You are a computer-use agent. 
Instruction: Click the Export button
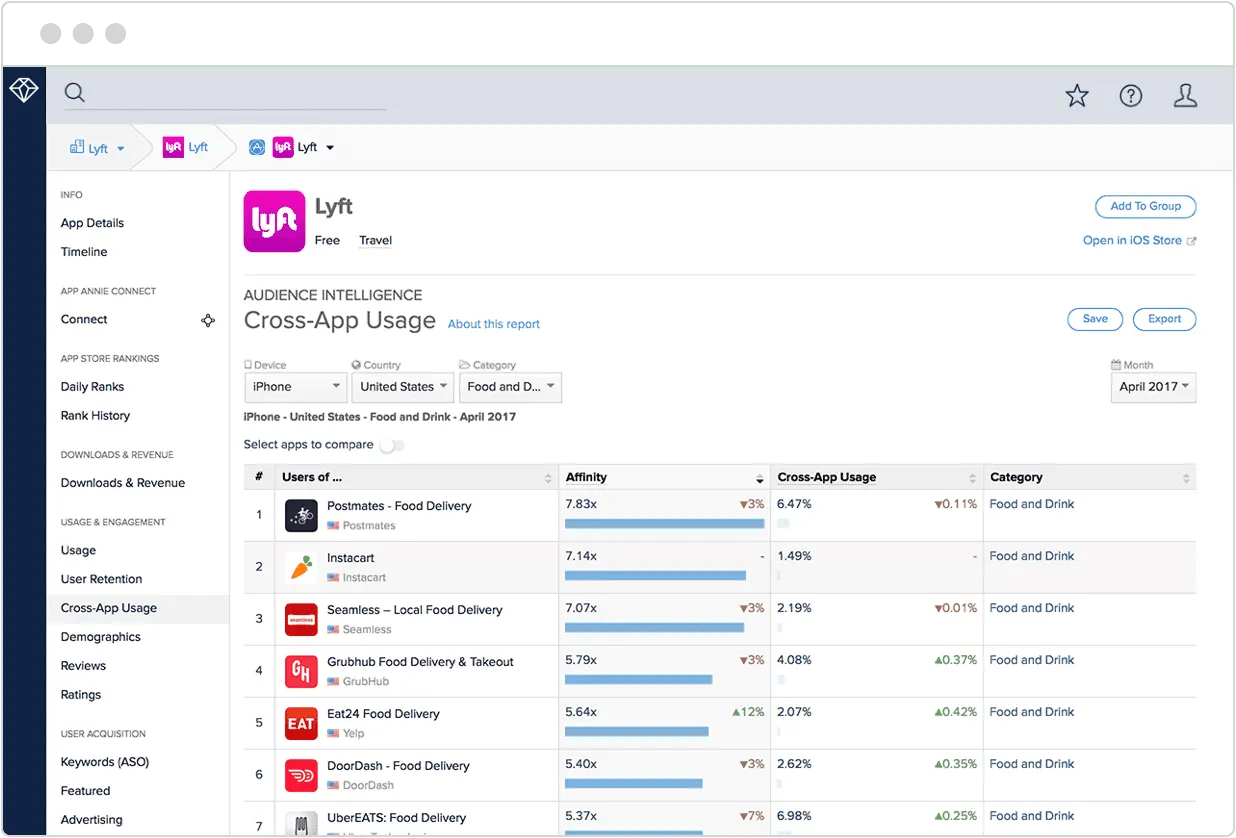pos(1165,319)
